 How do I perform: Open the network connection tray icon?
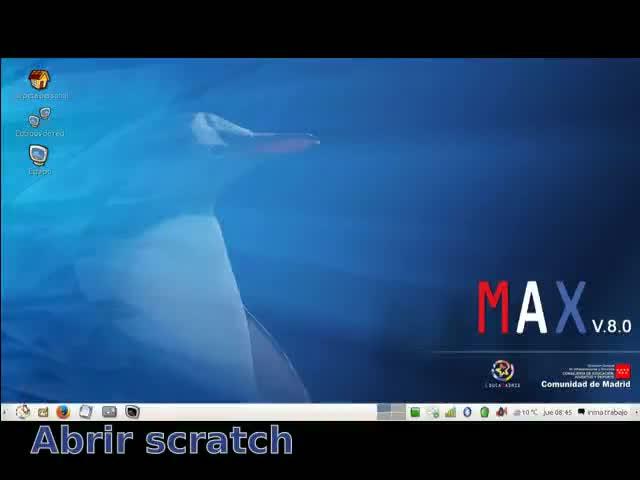click(433, 413)
